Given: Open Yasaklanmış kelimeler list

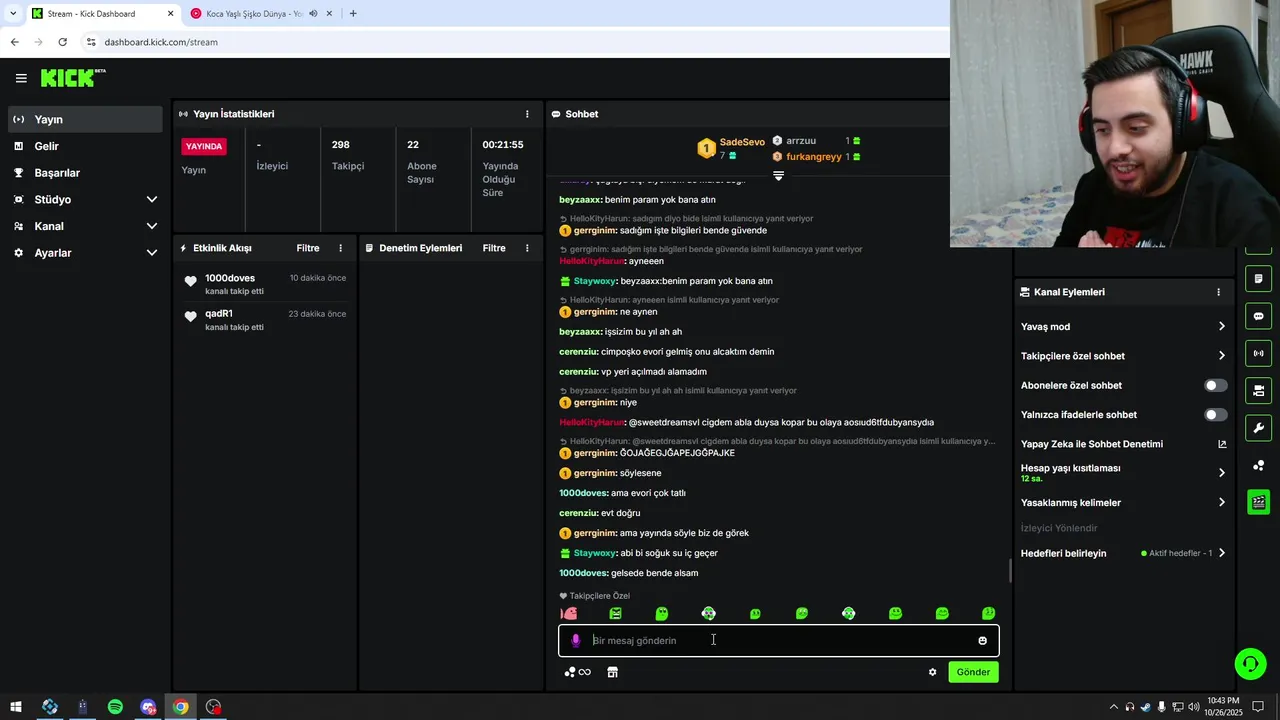Looking at the screenshot, I should click(x=1123, y=502).
